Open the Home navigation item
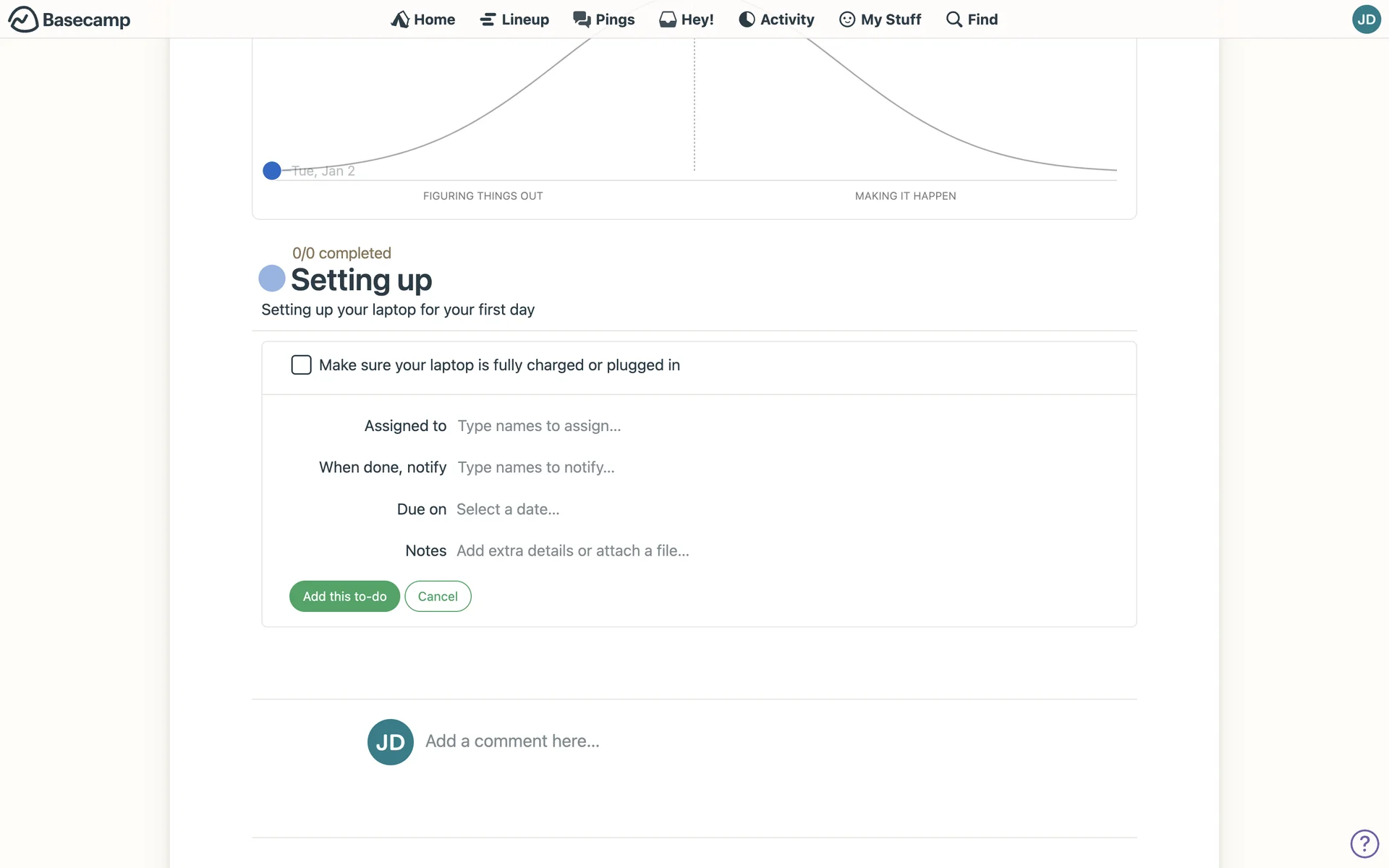This screenshot has width=1389, height=868. point(422,20)
